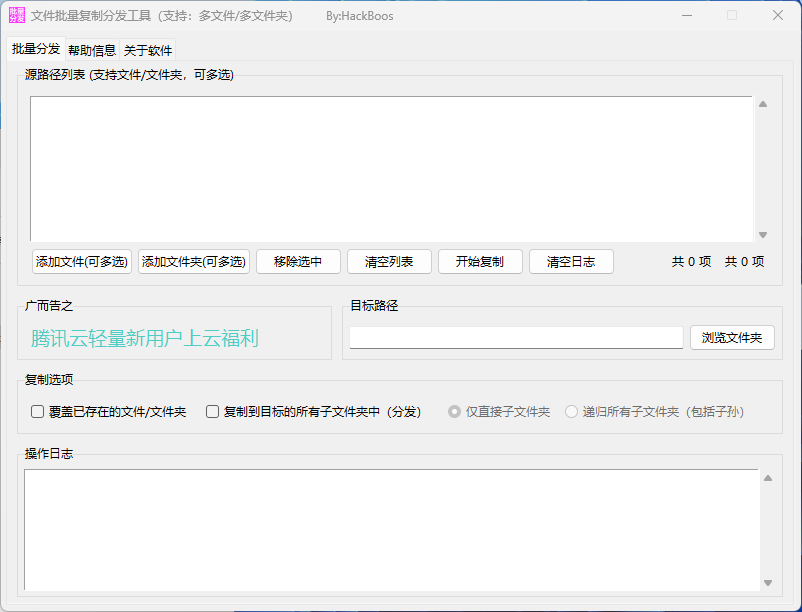Click 清空列表 to clear the list
The image size is (802, 612).
(388, 261)
